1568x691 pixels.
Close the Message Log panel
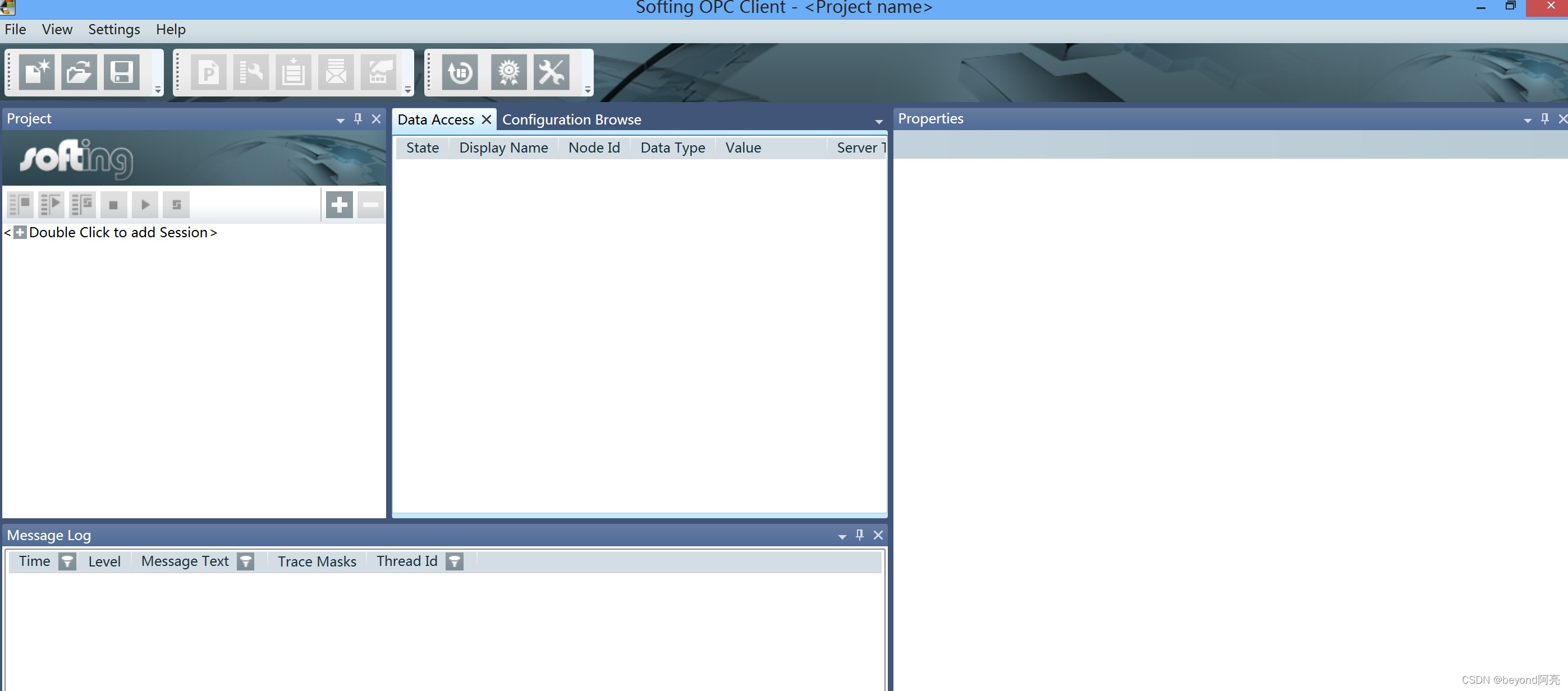click(x=878, y=535)
